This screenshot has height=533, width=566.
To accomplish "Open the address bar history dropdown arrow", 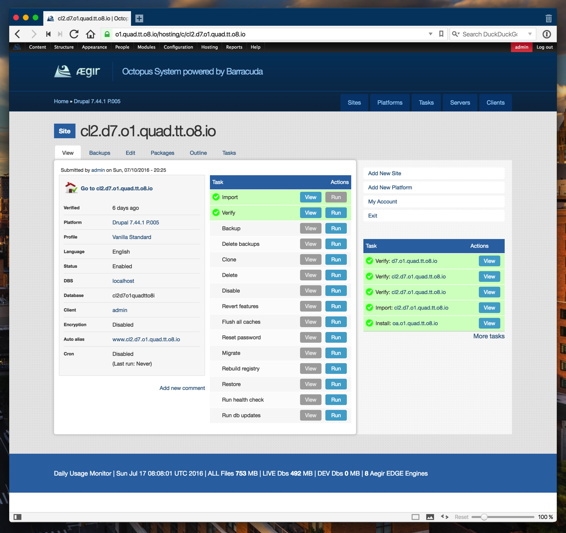I will click(x=430, y=34).
